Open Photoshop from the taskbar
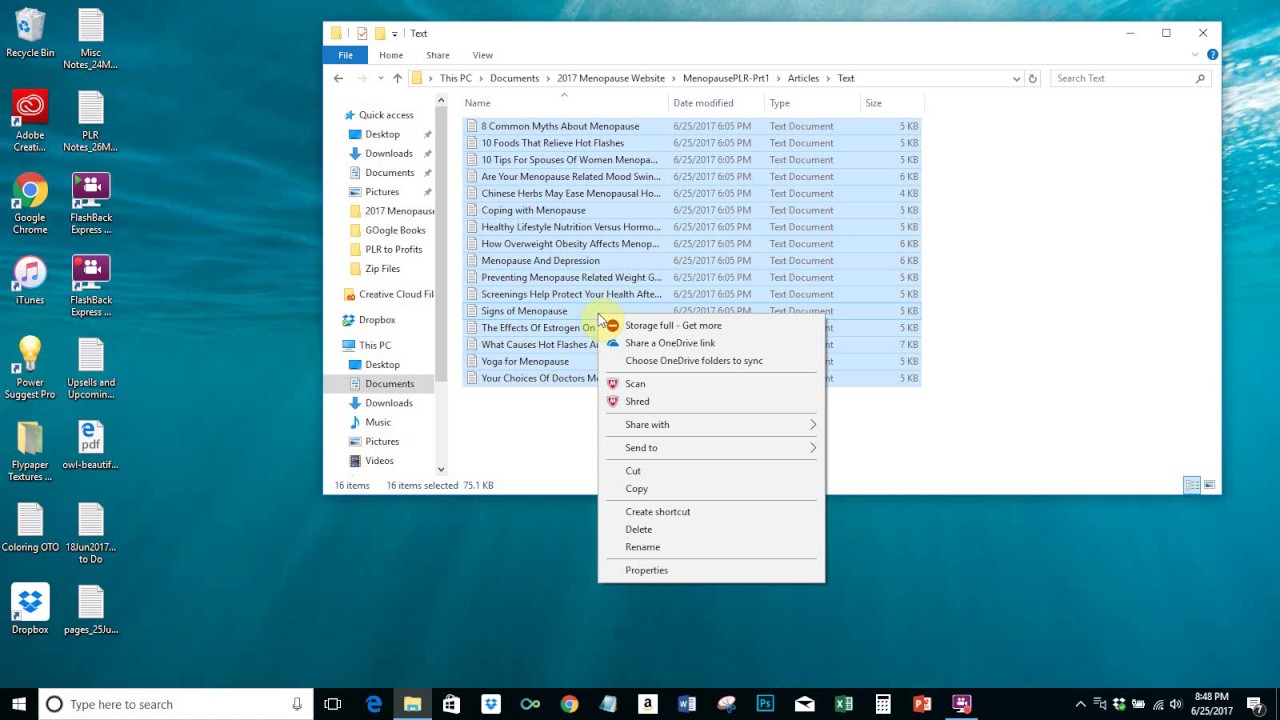 [765, 704]
